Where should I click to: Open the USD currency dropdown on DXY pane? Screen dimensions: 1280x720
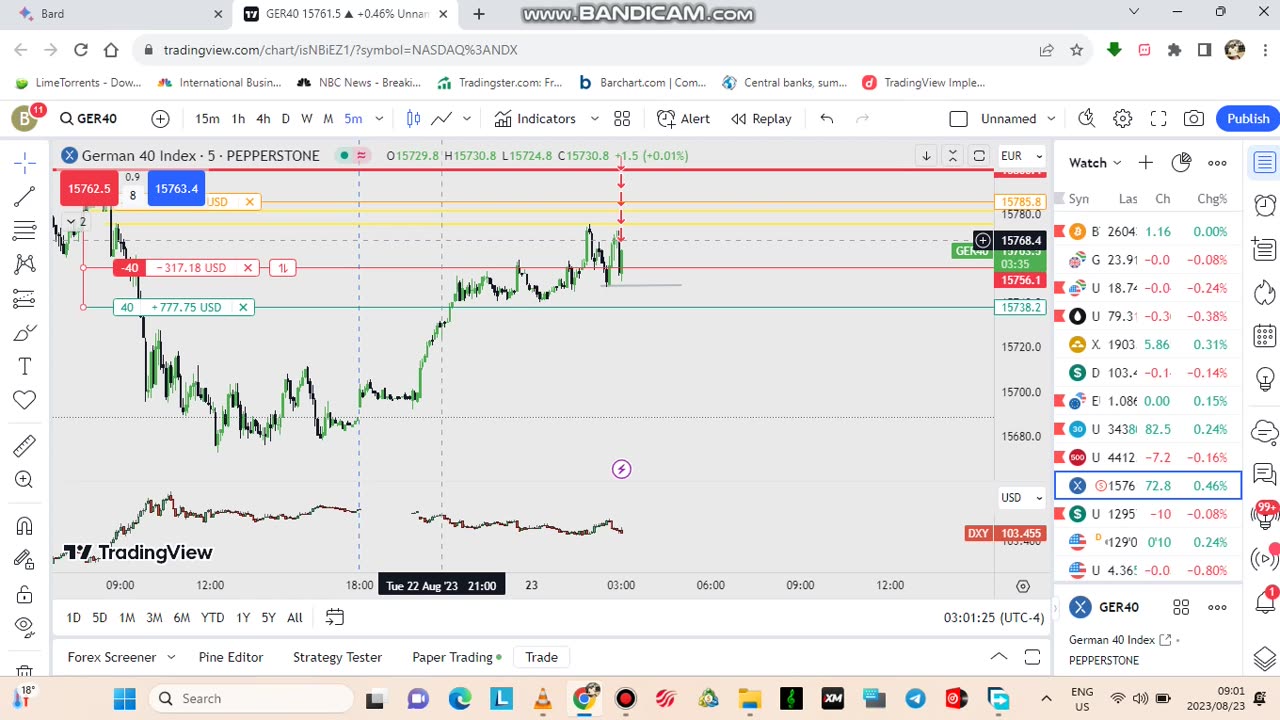(1022, 497)
